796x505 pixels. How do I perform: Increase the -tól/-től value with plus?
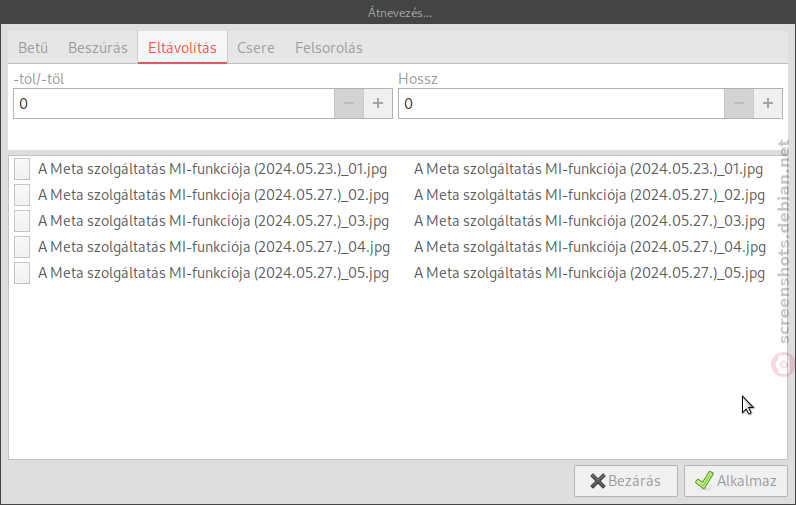[x=378, y=104]
